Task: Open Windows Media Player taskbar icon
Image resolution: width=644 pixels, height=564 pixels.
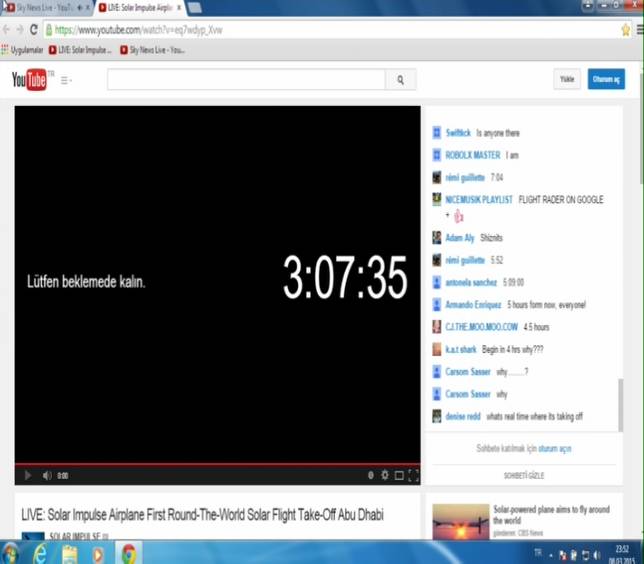Action: click(98, 554)
